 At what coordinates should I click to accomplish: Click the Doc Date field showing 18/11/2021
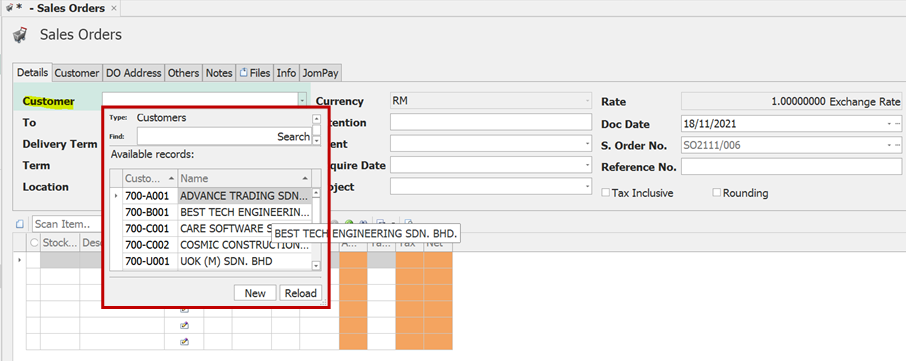[791, 124]
